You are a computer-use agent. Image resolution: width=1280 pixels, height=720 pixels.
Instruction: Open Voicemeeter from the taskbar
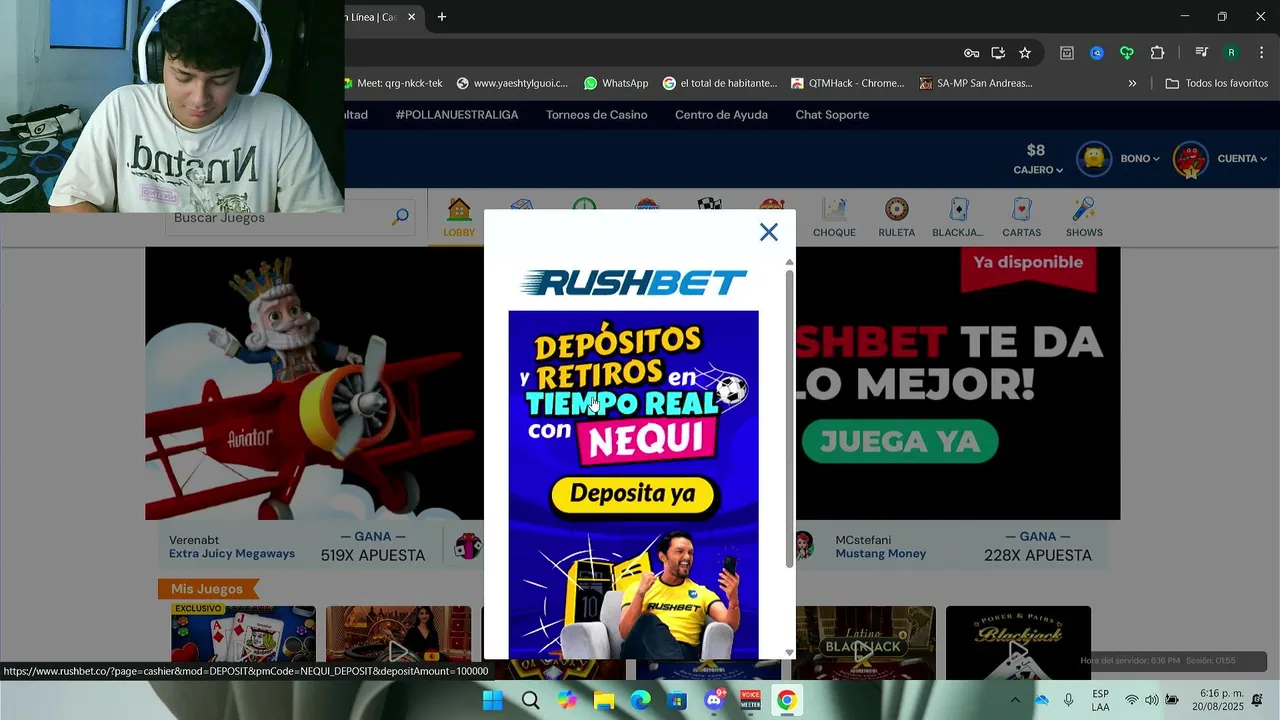751,700
